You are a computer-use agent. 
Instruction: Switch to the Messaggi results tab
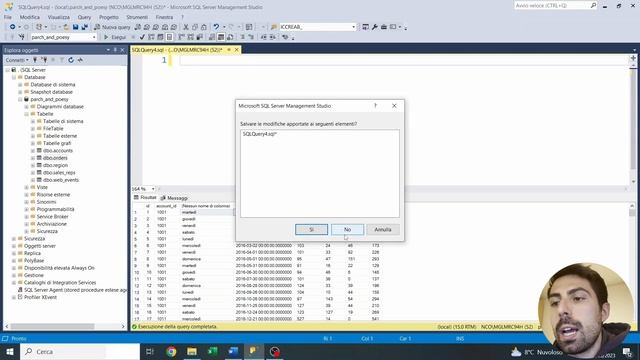pyautogui.click(x=174, y=198)
